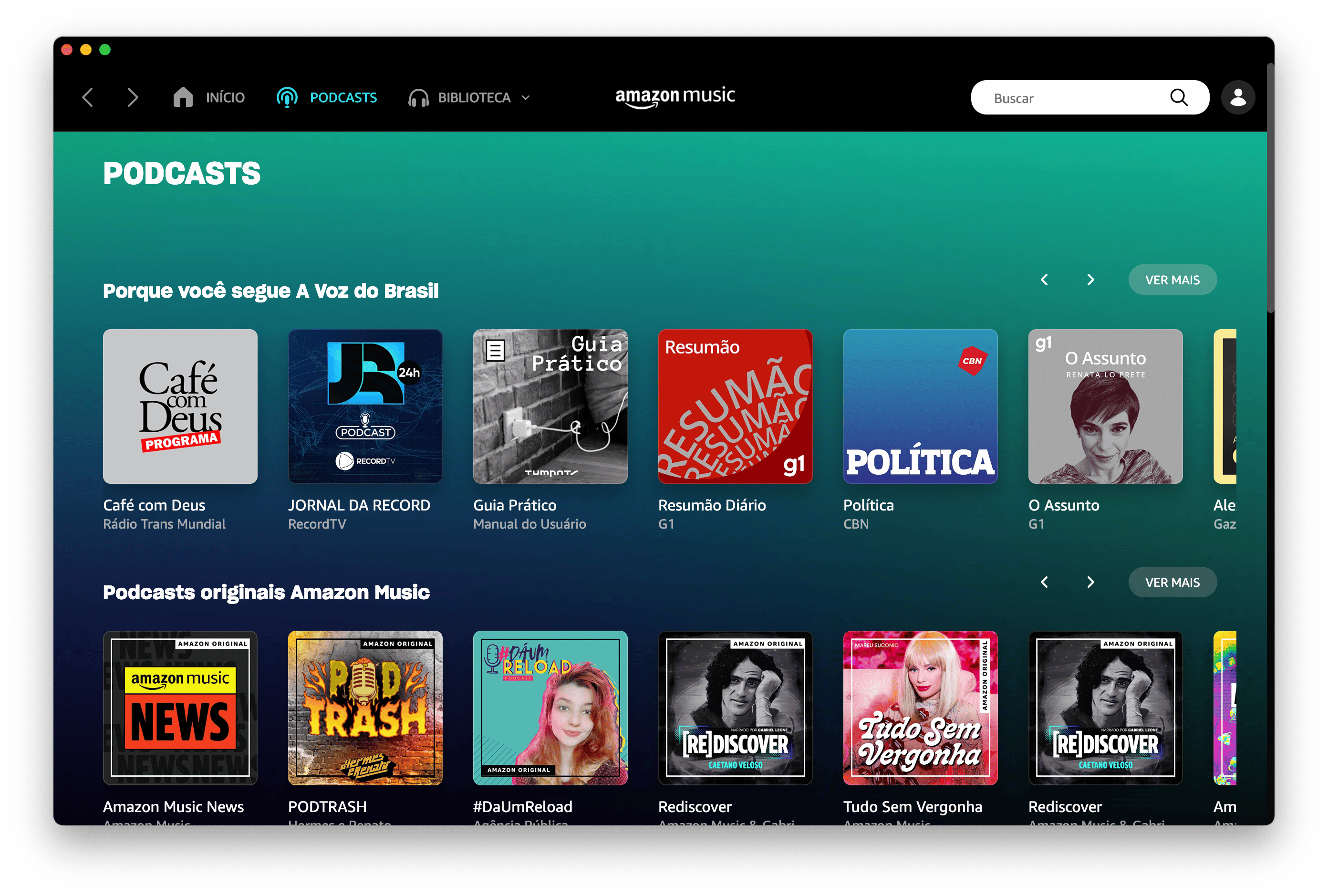Click the search magnifying glass icon

point(1178,98)
